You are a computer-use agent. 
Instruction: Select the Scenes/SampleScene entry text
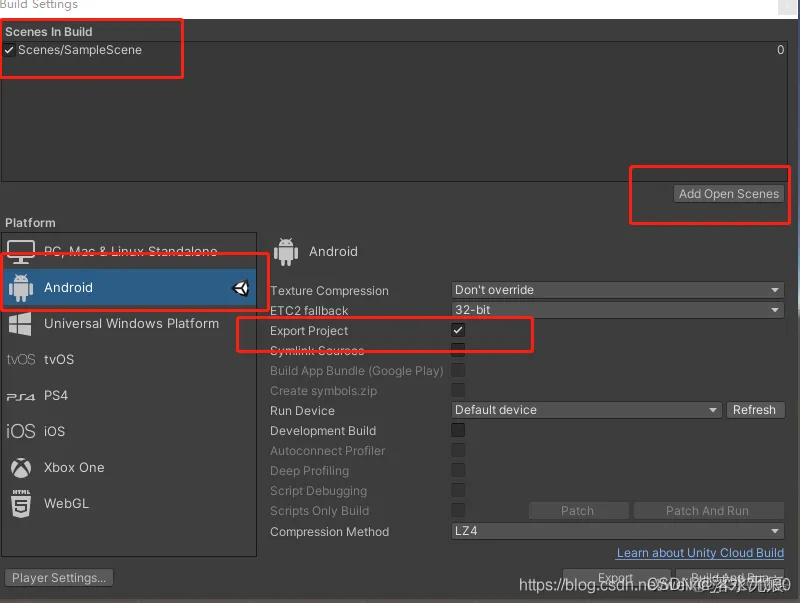click(80, 50)
